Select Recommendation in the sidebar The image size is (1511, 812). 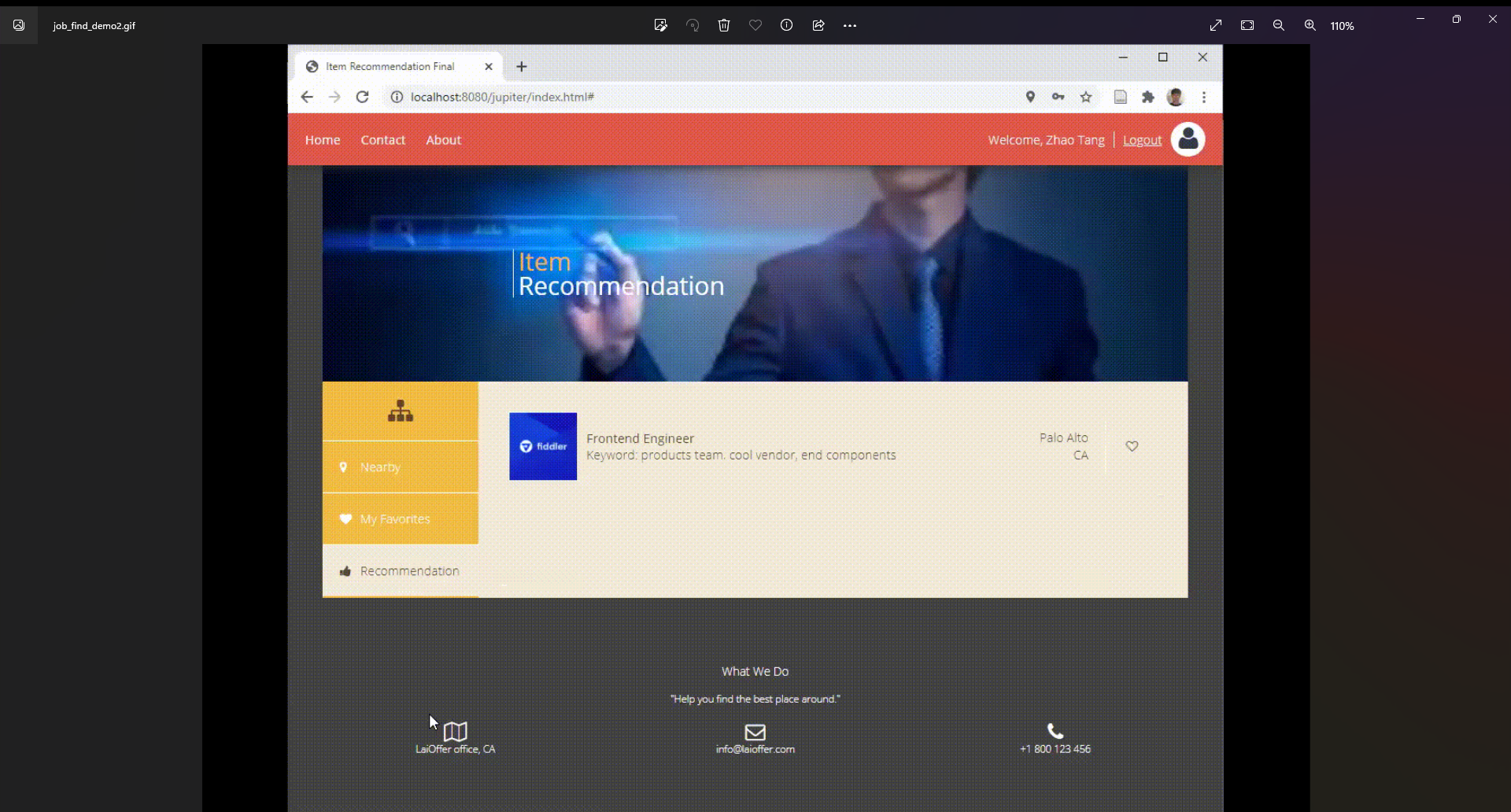401,571
